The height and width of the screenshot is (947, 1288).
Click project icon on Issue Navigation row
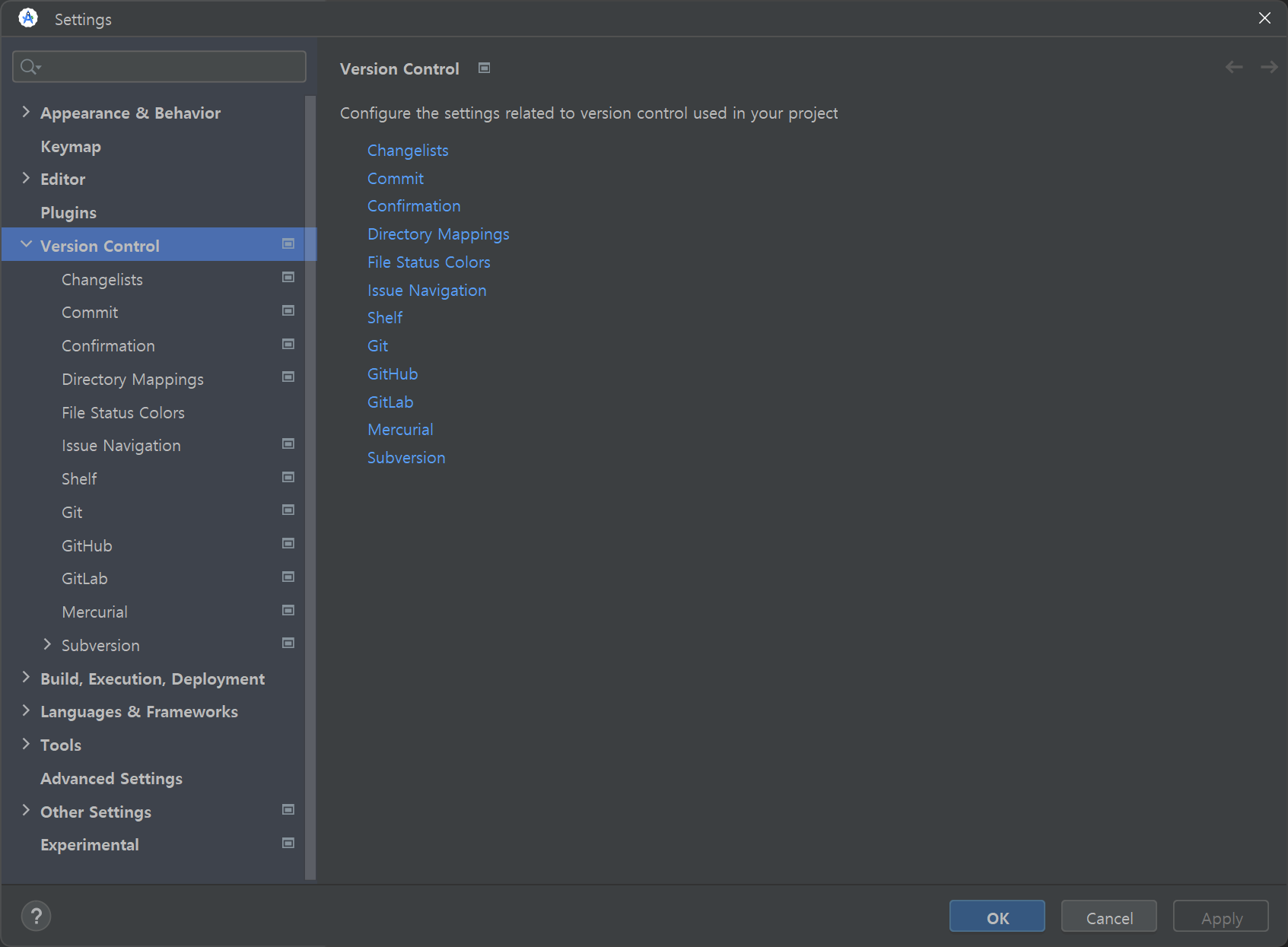[x=288, y=444]
